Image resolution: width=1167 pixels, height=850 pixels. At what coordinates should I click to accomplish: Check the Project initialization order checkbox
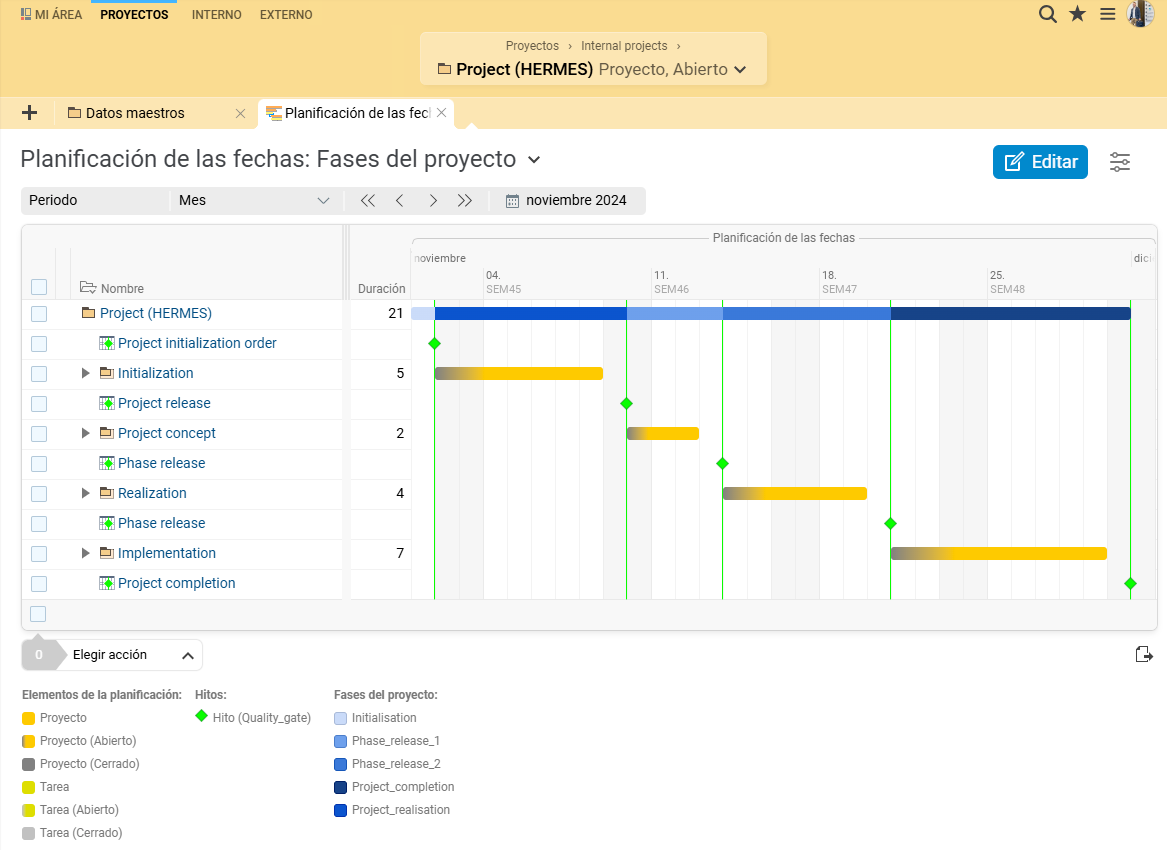tap(39, 344)
